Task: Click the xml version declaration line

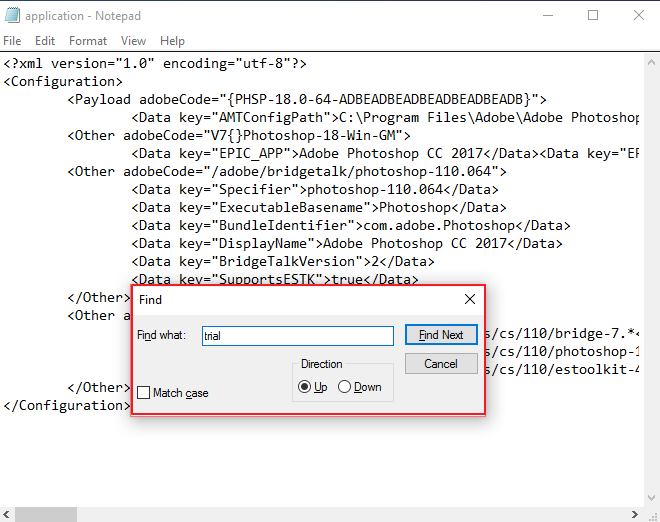Action: tap(155, 64)
